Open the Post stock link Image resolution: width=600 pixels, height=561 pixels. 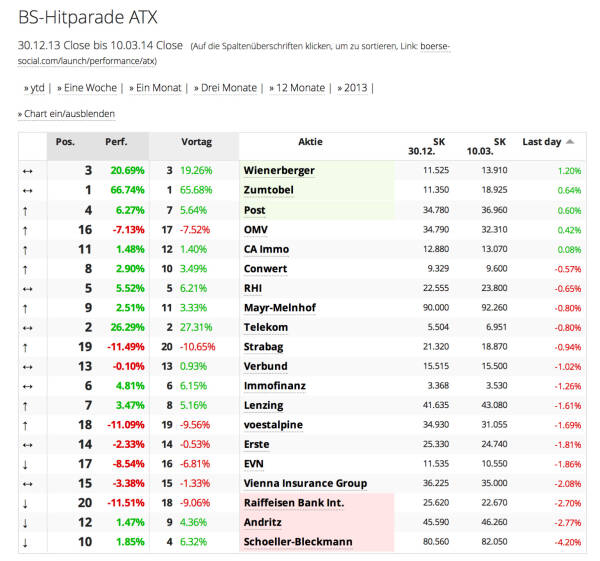pos(254,210)
